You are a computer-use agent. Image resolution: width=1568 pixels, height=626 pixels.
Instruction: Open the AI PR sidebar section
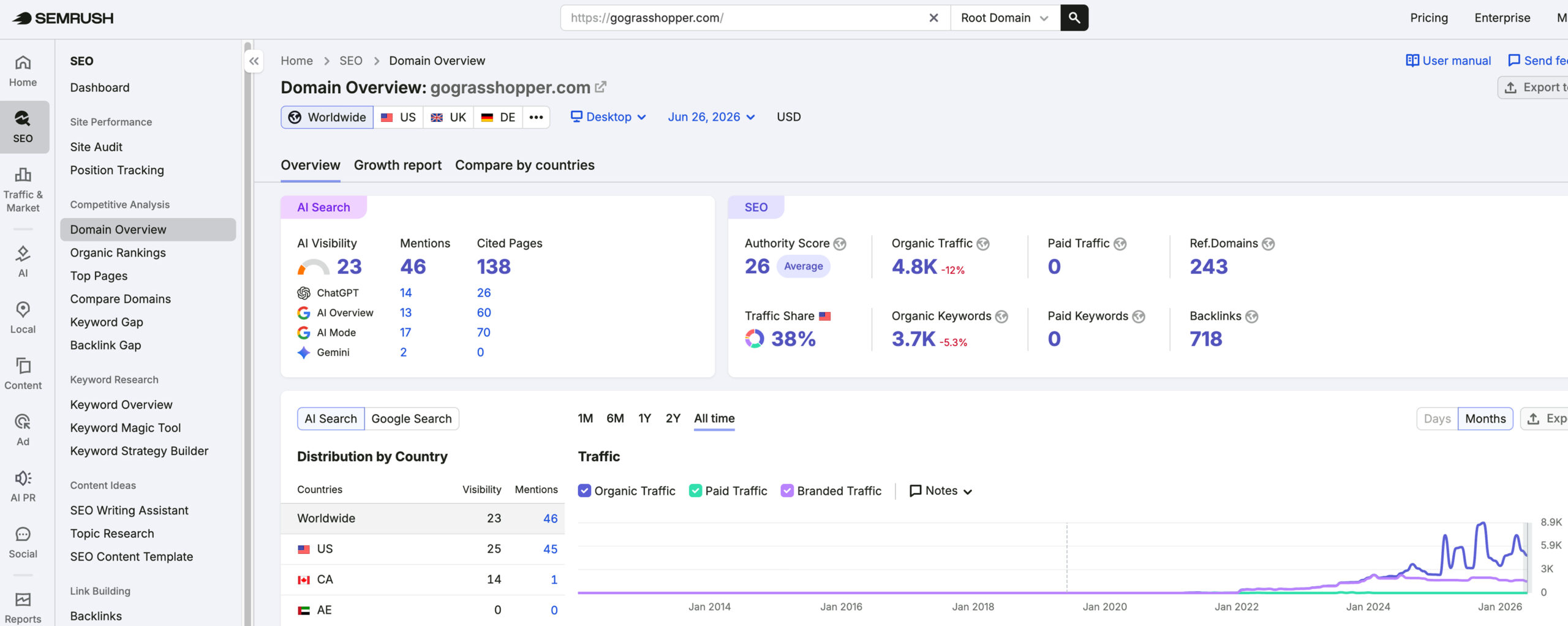[23, 486]
